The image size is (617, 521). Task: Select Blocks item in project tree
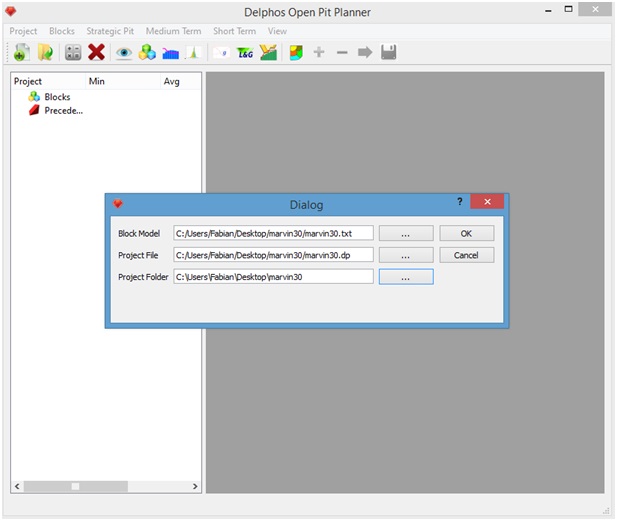pos(57,97)
